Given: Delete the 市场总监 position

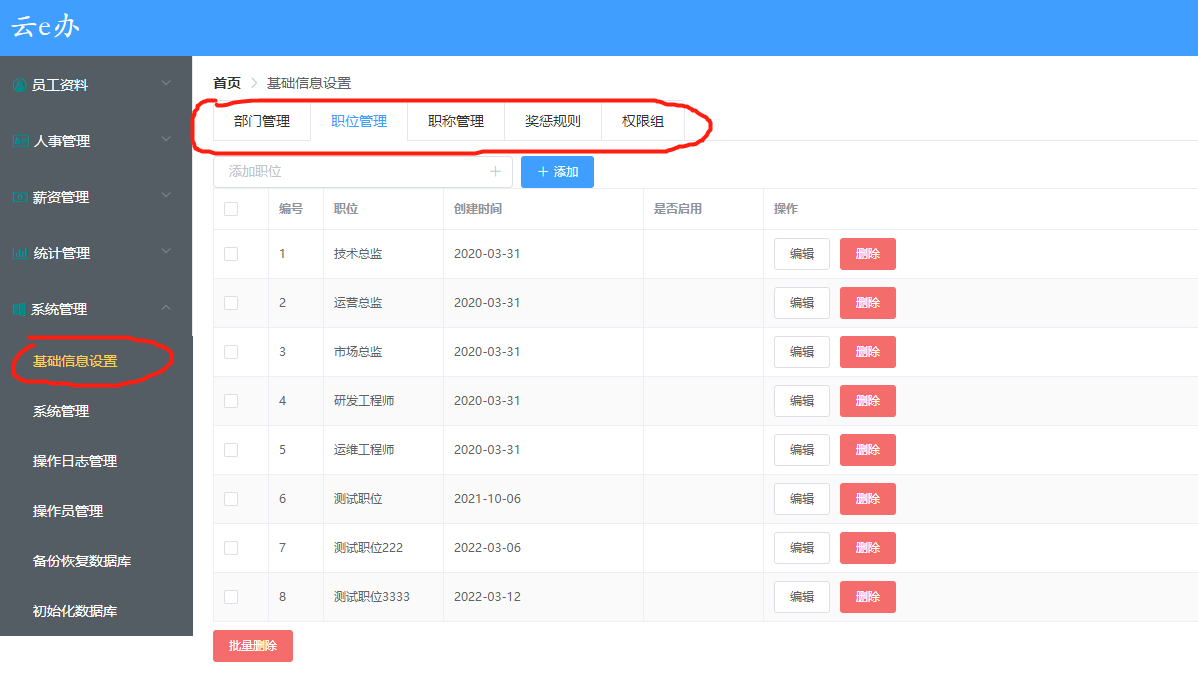Looking at the screenshot, I should tap(868, 351).
